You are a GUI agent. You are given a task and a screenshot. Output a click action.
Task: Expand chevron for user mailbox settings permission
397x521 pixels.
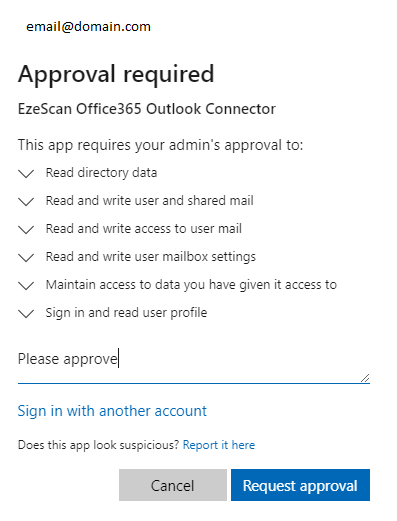[26, 258]
